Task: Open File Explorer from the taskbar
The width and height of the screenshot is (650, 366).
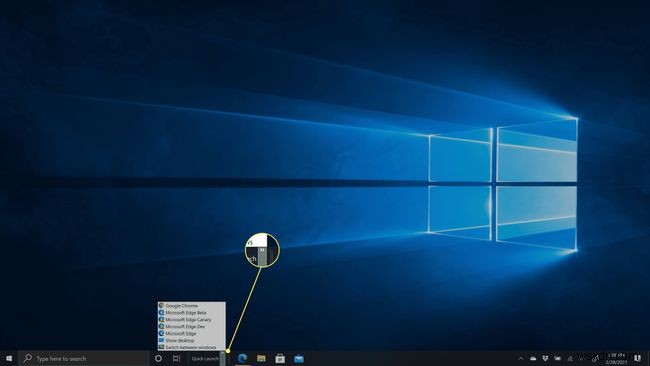Action: click(261, 359)
